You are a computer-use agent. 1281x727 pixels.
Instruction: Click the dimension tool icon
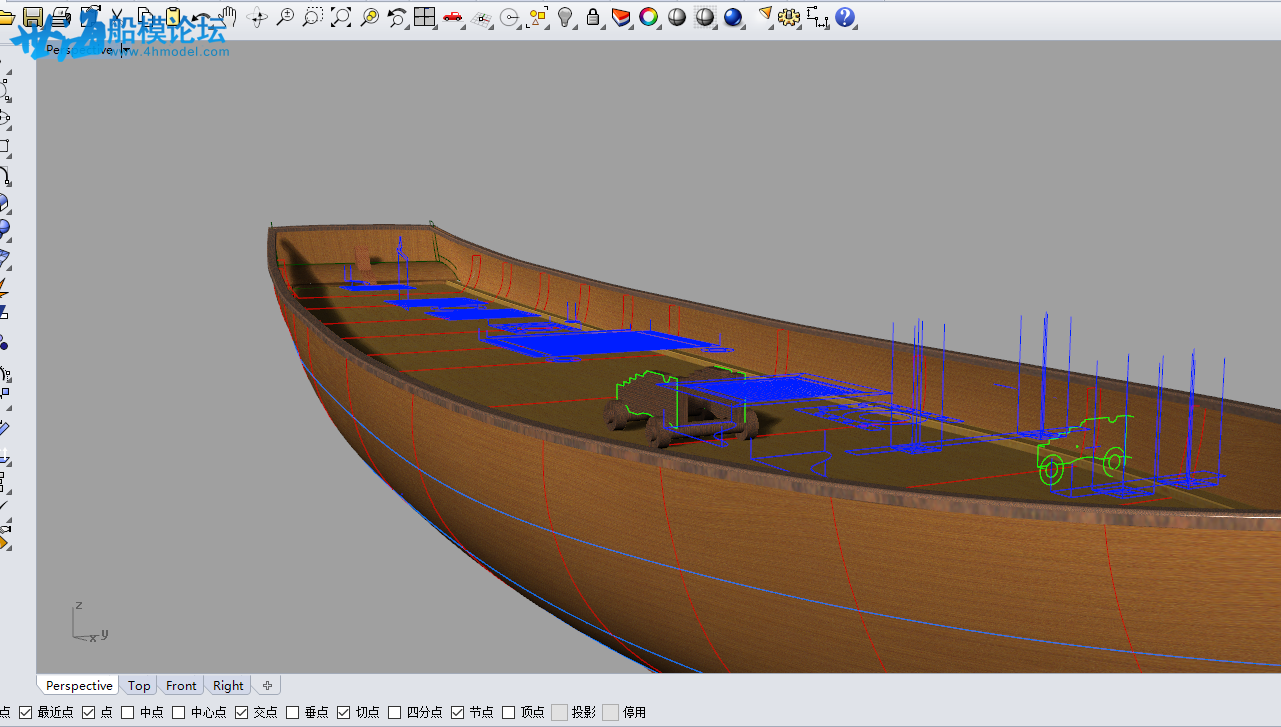(818, 17)
